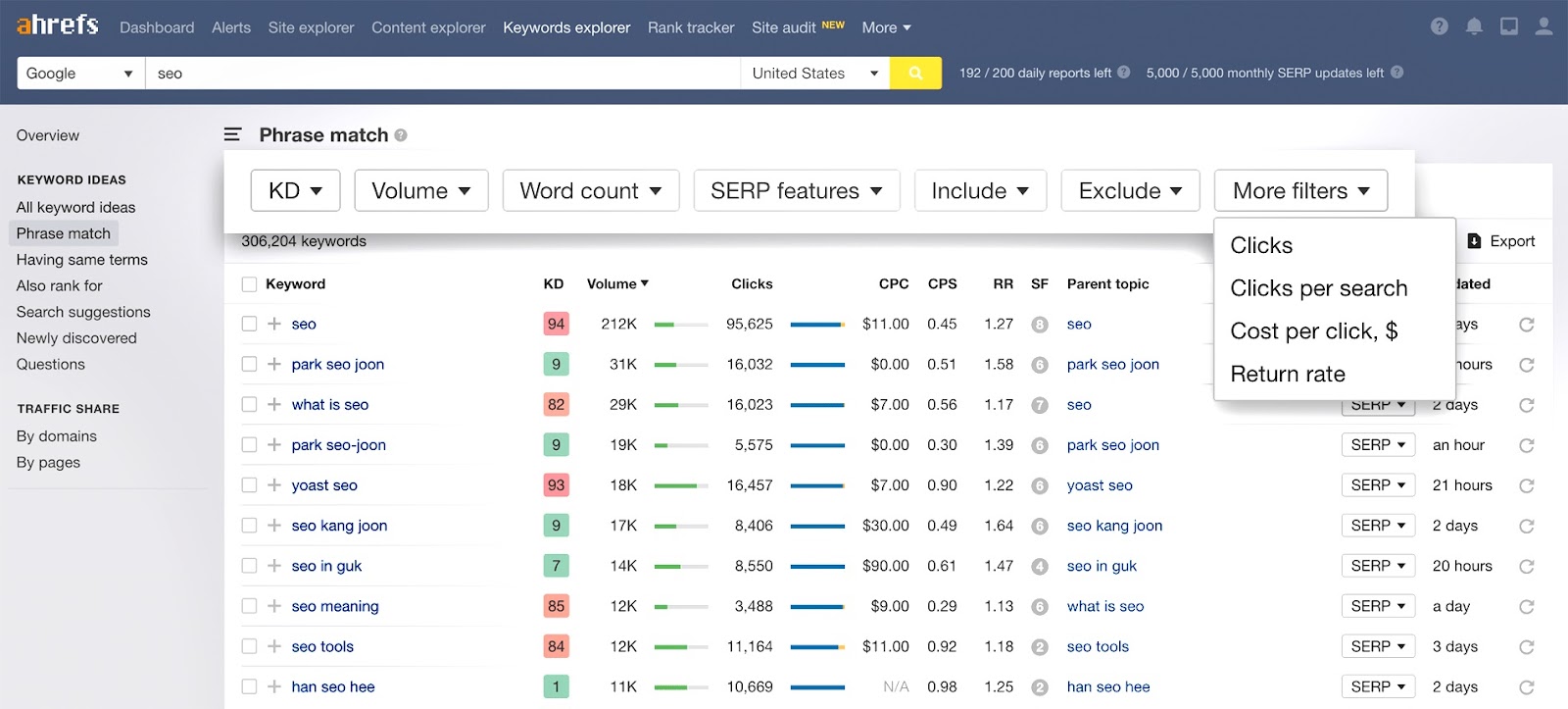Check the 'what is seo' keyword checkbox
1568x709 pixels.
point(249,404)
